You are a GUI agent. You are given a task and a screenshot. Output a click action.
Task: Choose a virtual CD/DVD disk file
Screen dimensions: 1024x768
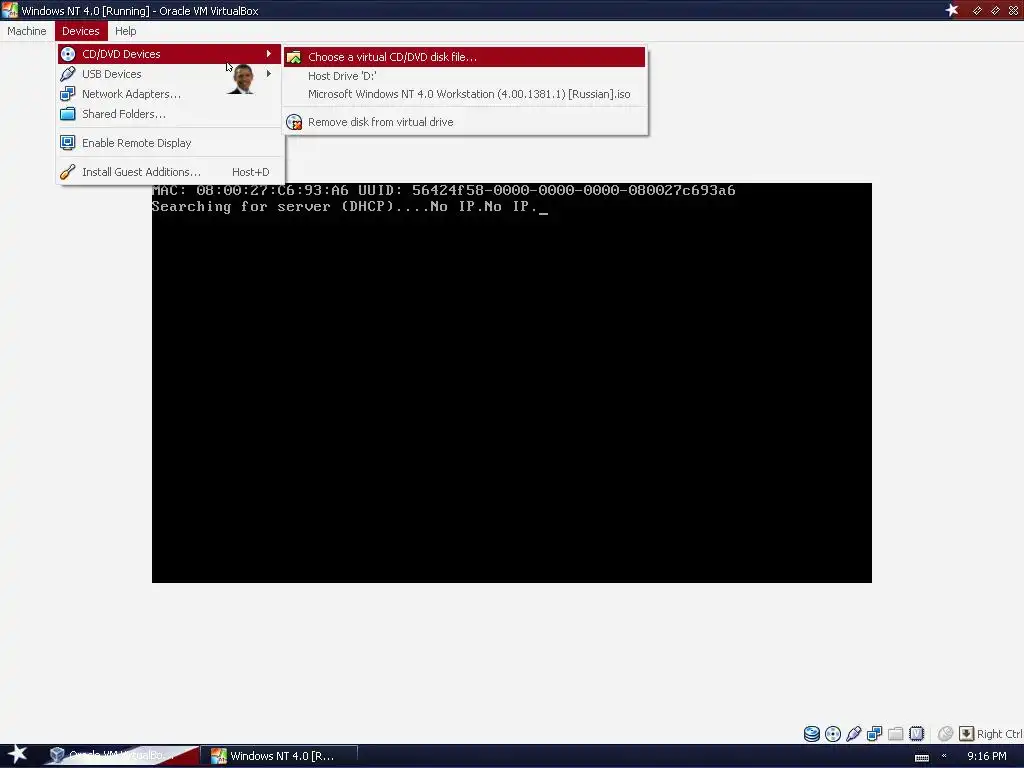pos(464,57)
